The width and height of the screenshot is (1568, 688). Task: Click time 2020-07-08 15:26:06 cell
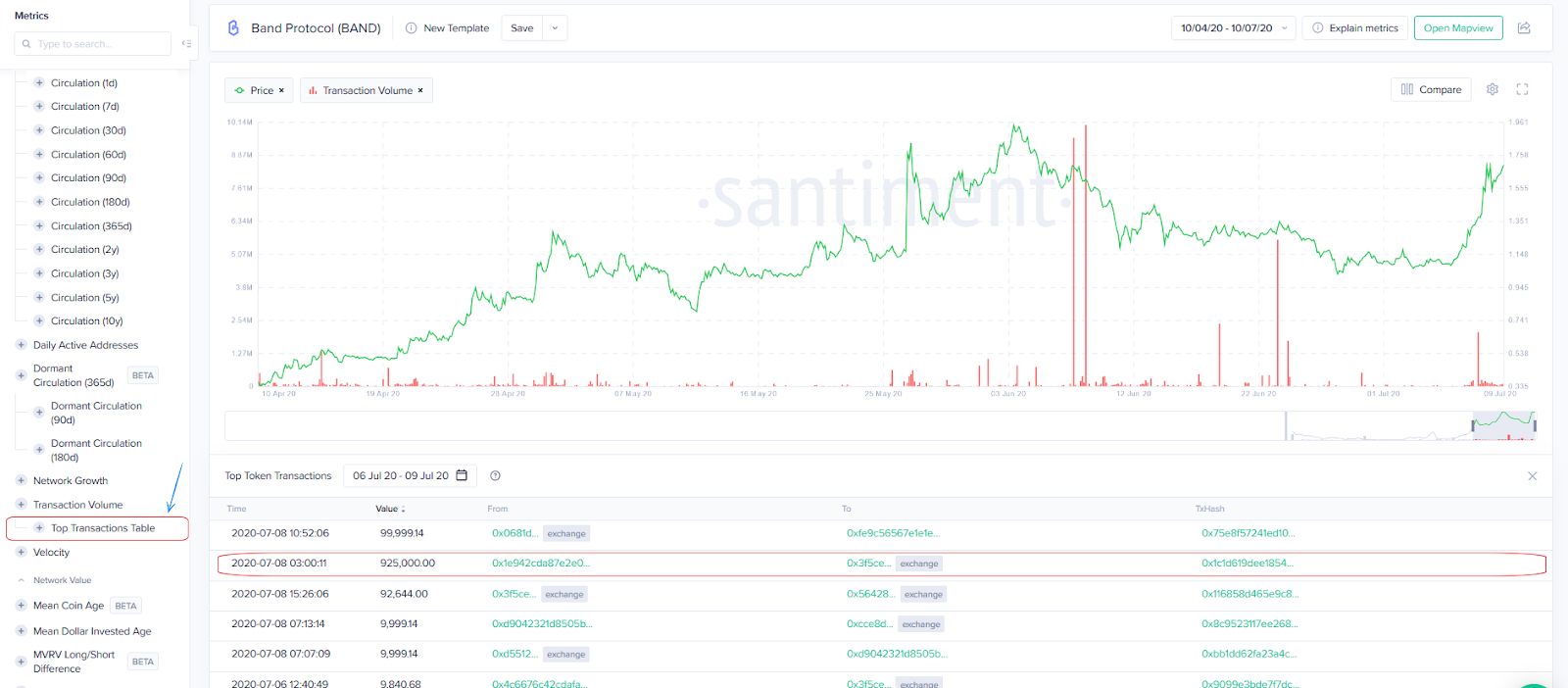point(280,594)
